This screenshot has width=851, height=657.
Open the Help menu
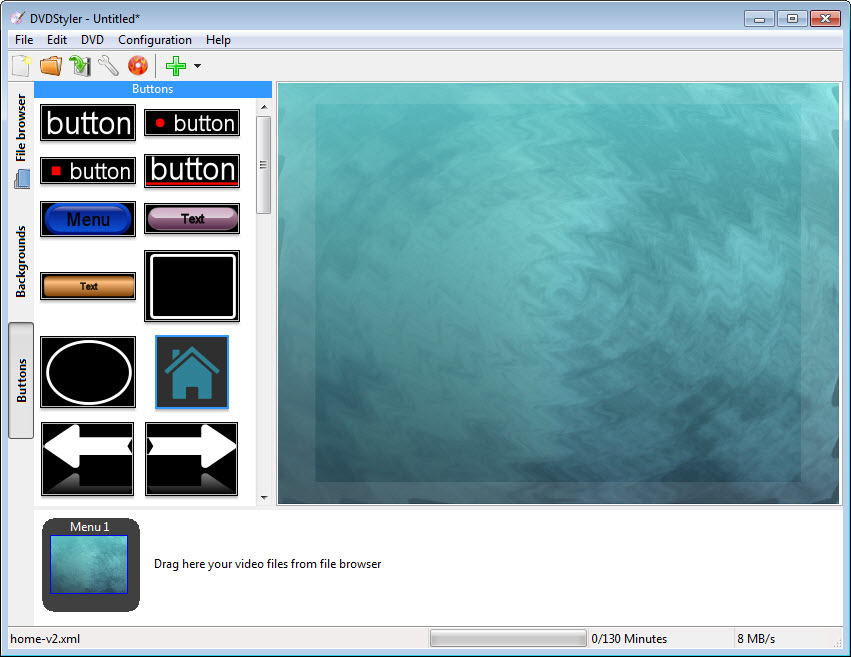point(218,40)
